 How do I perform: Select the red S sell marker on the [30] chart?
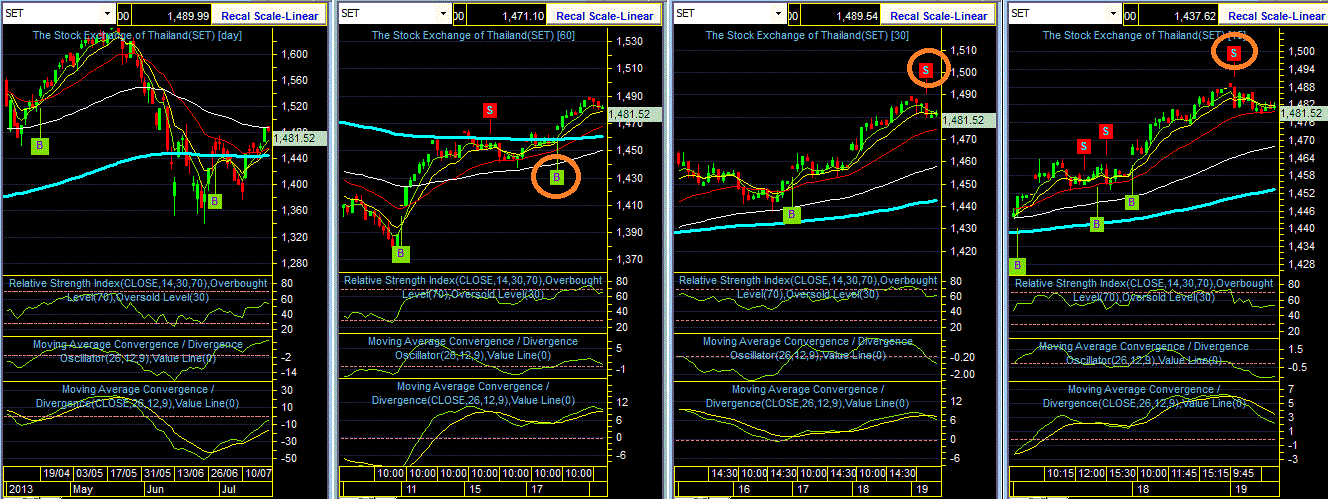(x=927, y=69)
